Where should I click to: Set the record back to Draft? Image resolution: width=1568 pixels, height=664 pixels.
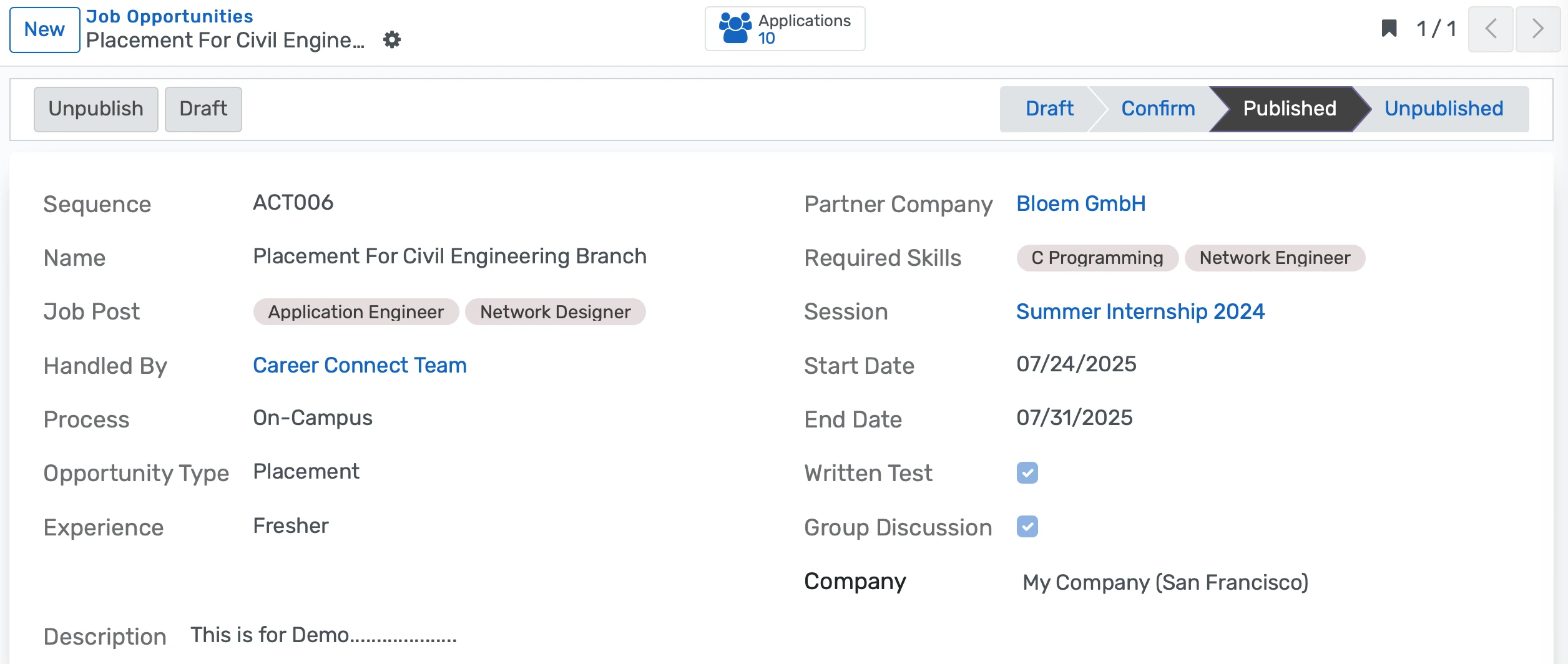pos(203,109)
